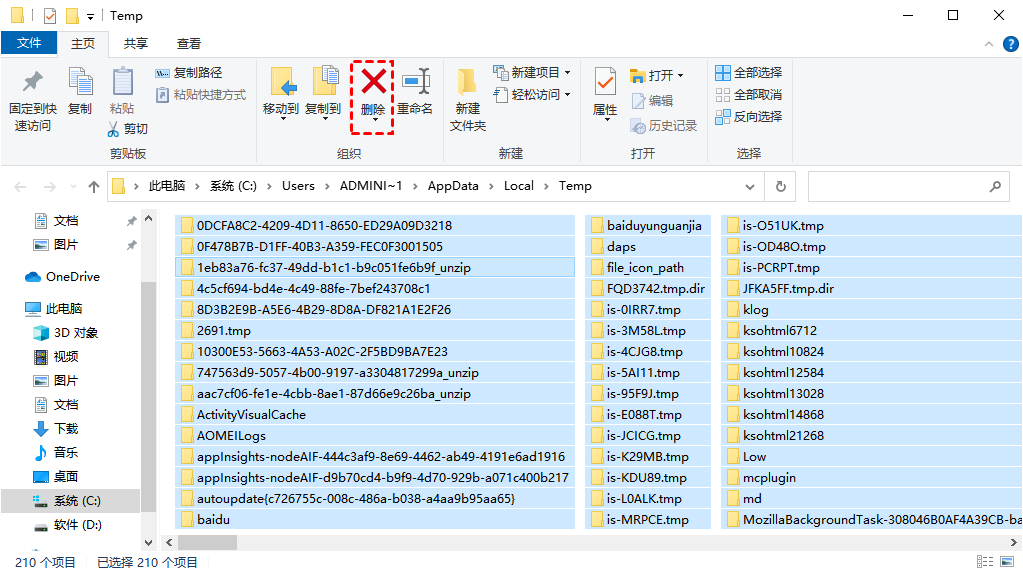This screenshot has width=1023, height=575.
Task: Click Invert Selection (反向选择)
Action: (x=749, y=117)
